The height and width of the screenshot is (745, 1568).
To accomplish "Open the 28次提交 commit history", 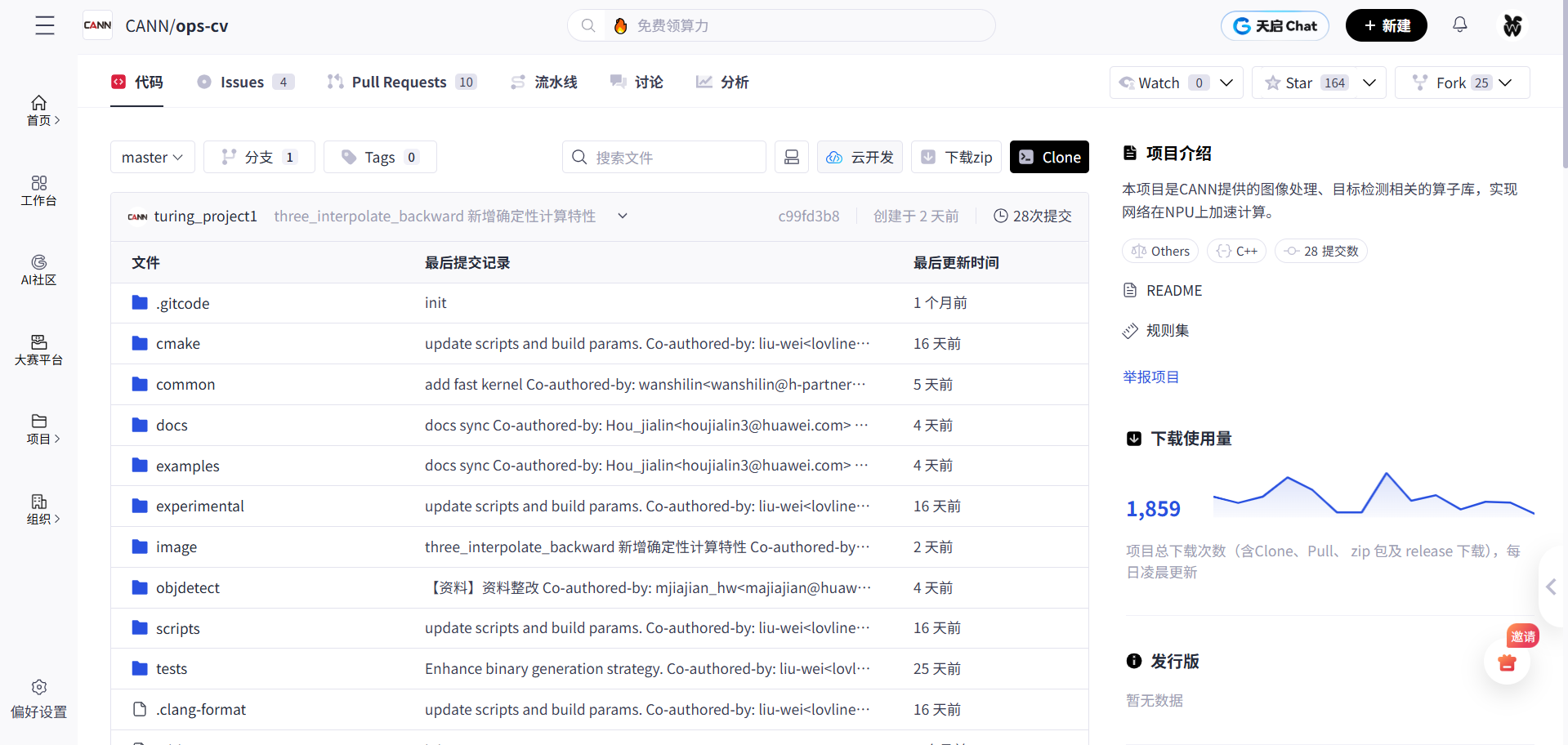I will click(x=1033, y=216).
